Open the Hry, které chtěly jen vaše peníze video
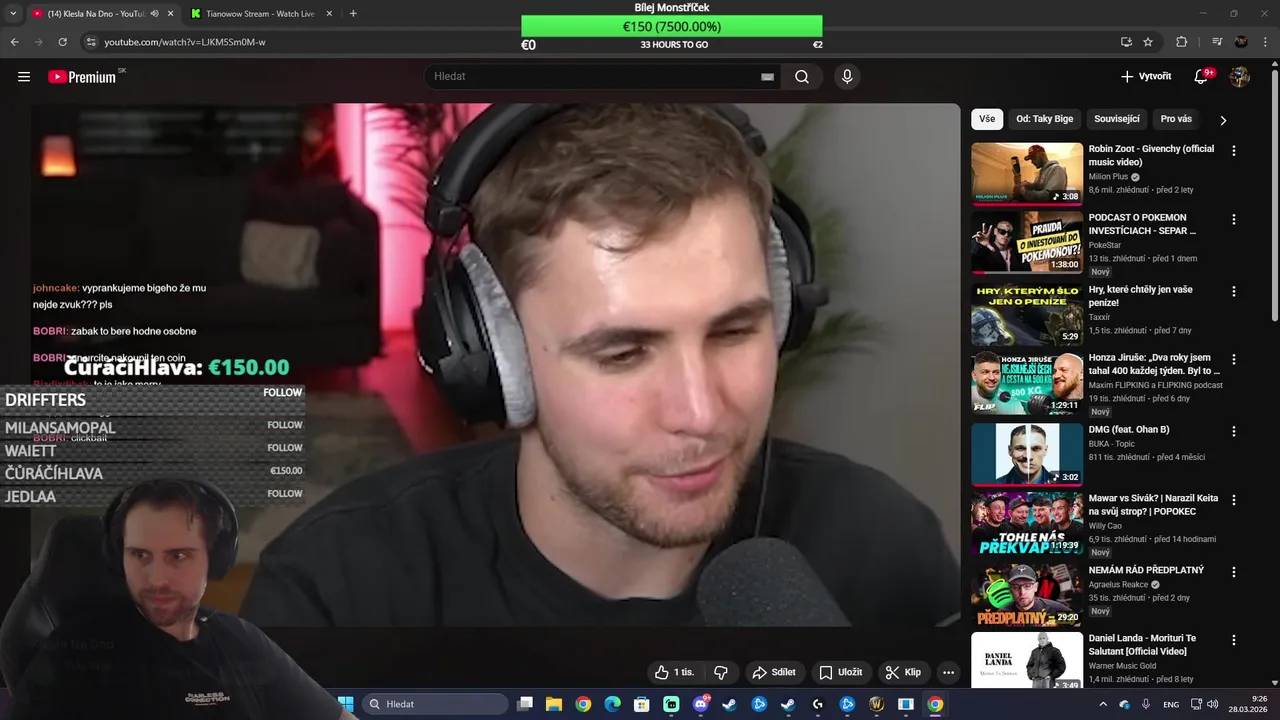1280x720 pixels. tap(1140, 296)
